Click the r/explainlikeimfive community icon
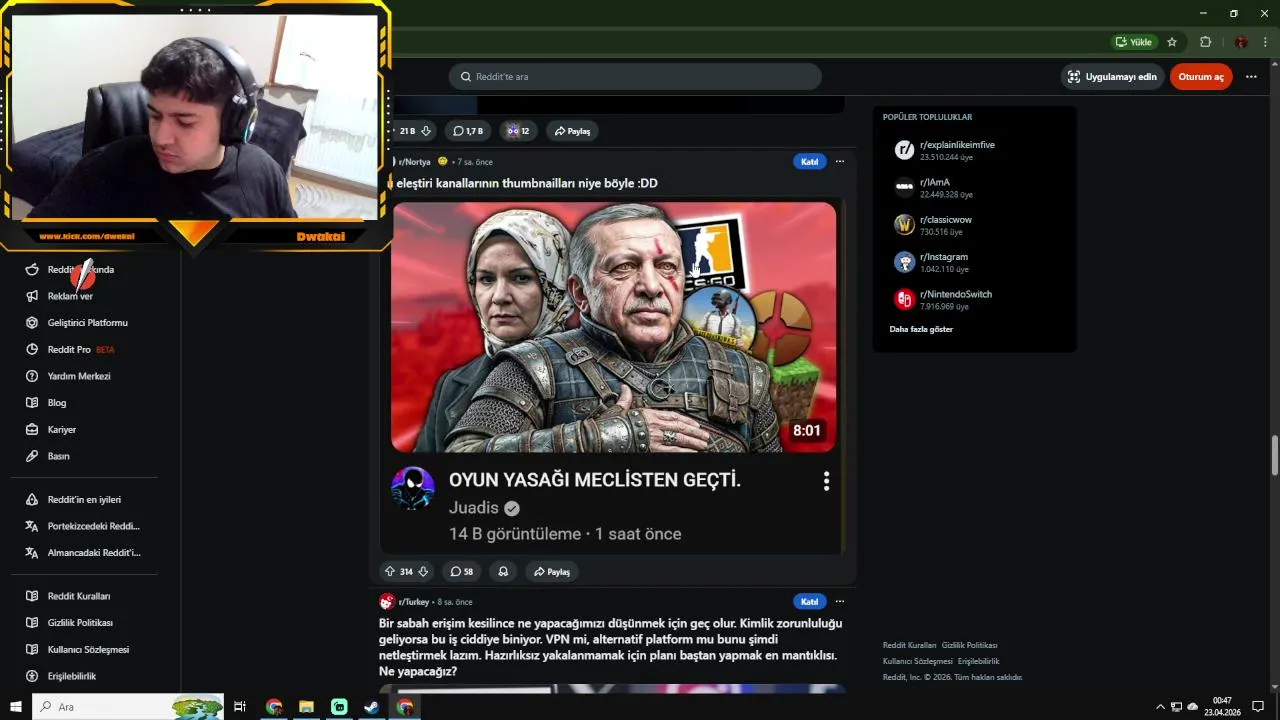This screenshot has width=1280, height=720. (904, 150)
